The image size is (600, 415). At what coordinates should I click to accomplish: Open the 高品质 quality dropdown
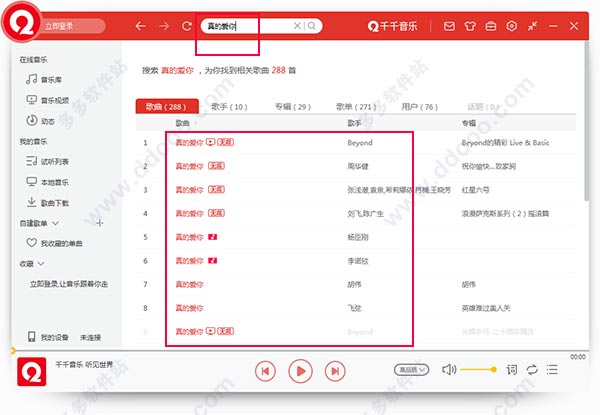[x=411, y=370]
